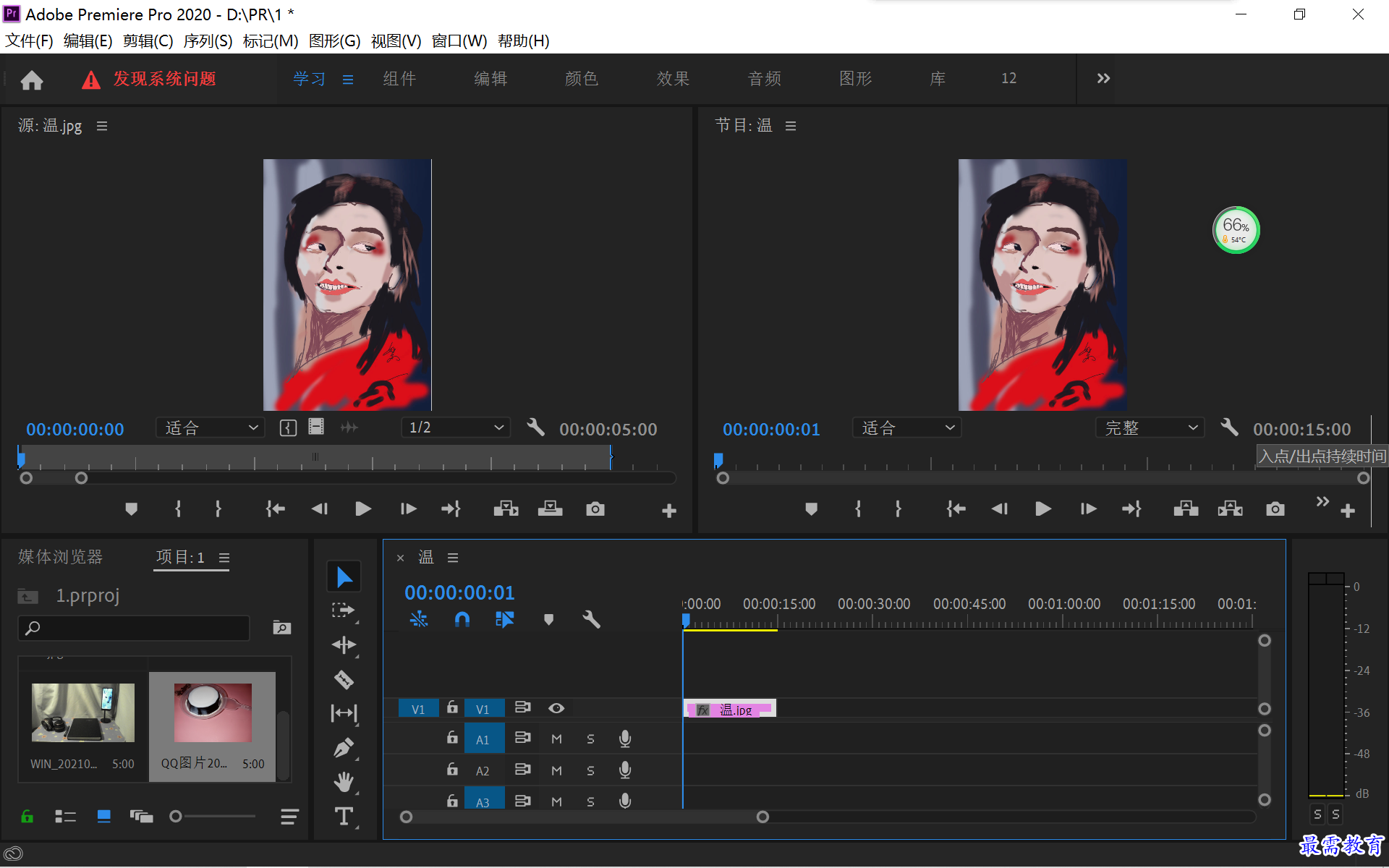Mute track A1

tap(556, 739)
